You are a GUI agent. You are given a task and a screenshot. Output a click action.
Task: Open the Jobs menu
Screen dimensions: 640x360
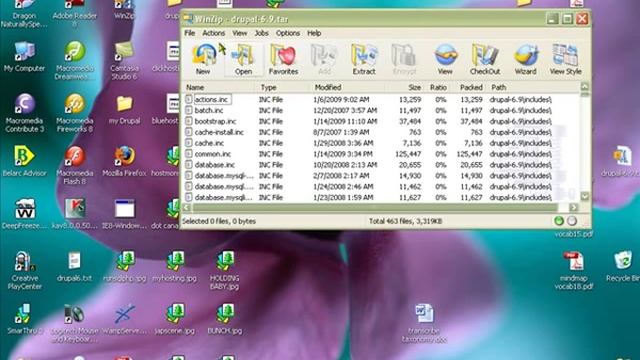pos(261,33)
